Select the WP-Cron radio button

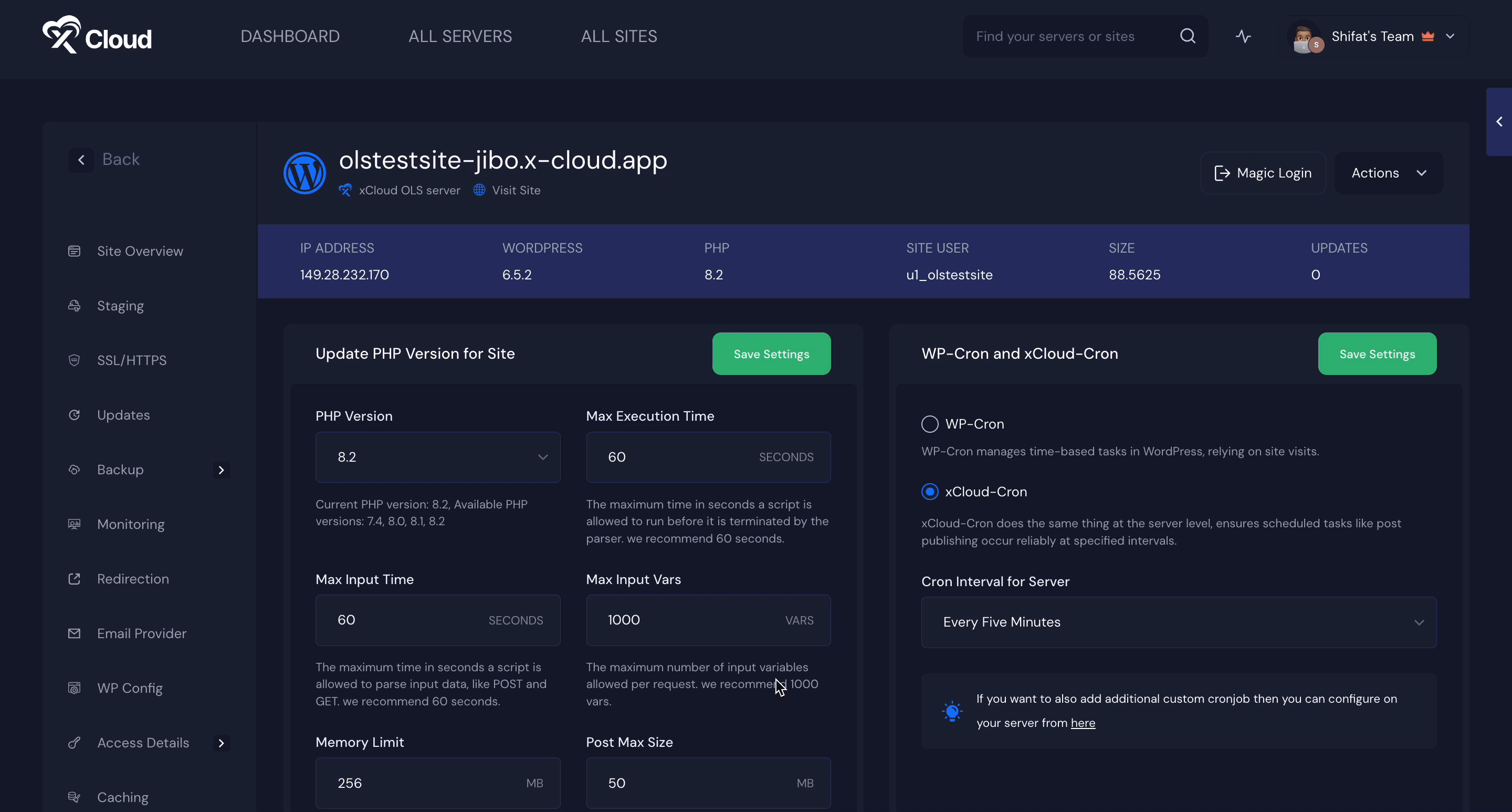[929, 424]
